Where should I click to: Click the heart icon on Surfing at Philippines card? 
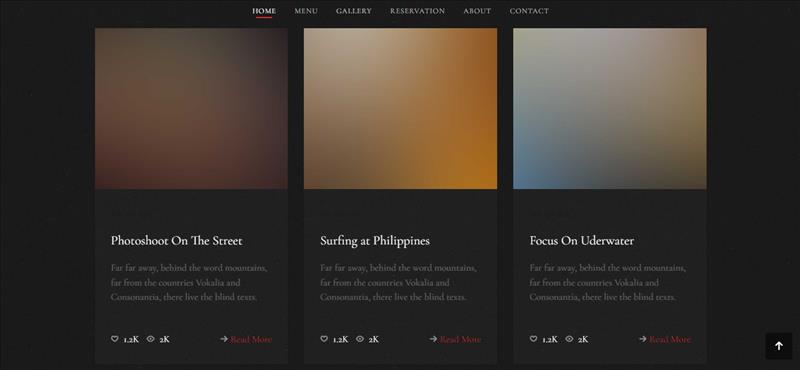(x=324, y=339)
